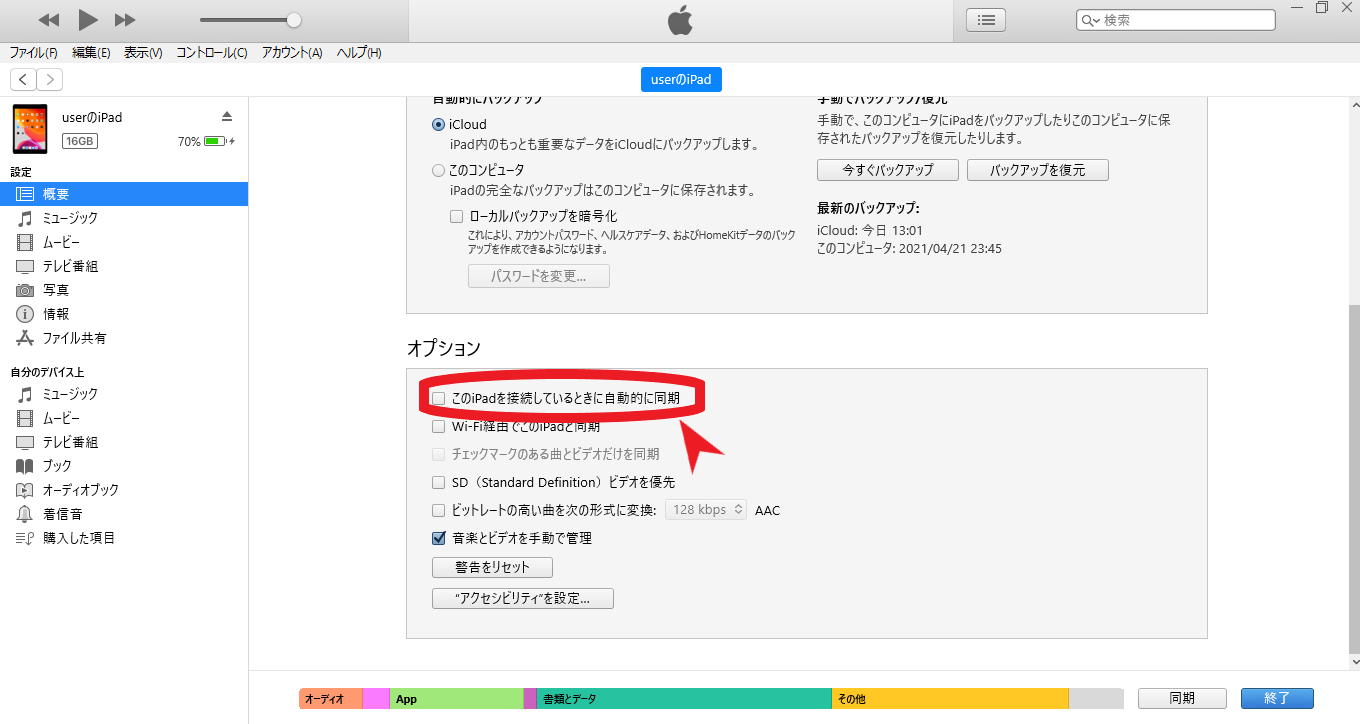Click the rewind playback button
1360x724 pixels.
coord(49,20)
